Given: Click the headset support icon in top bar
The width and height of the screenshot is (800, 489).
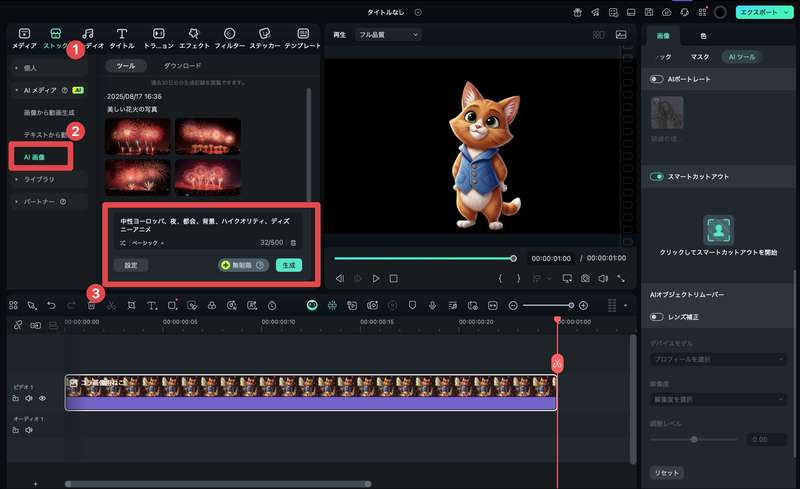Looking at the screenshot, I should click(x=684, y=12).
